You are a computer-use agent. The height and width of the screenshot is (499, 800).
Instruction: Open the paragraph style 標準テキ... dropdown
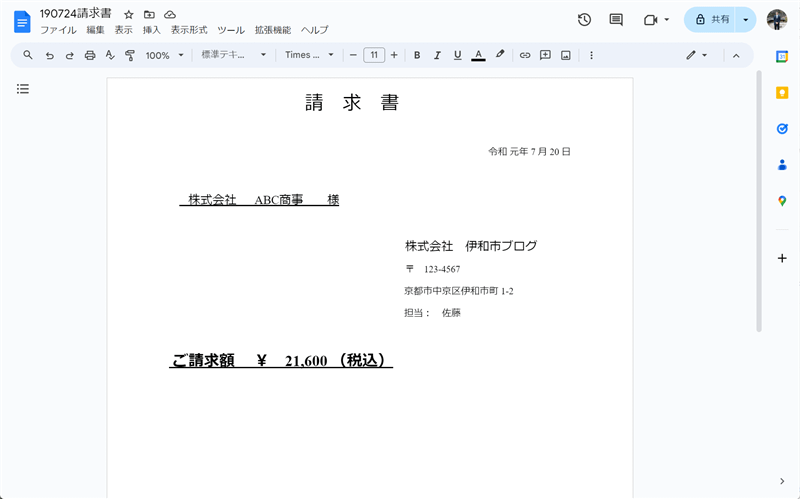[x=234, y=55]
